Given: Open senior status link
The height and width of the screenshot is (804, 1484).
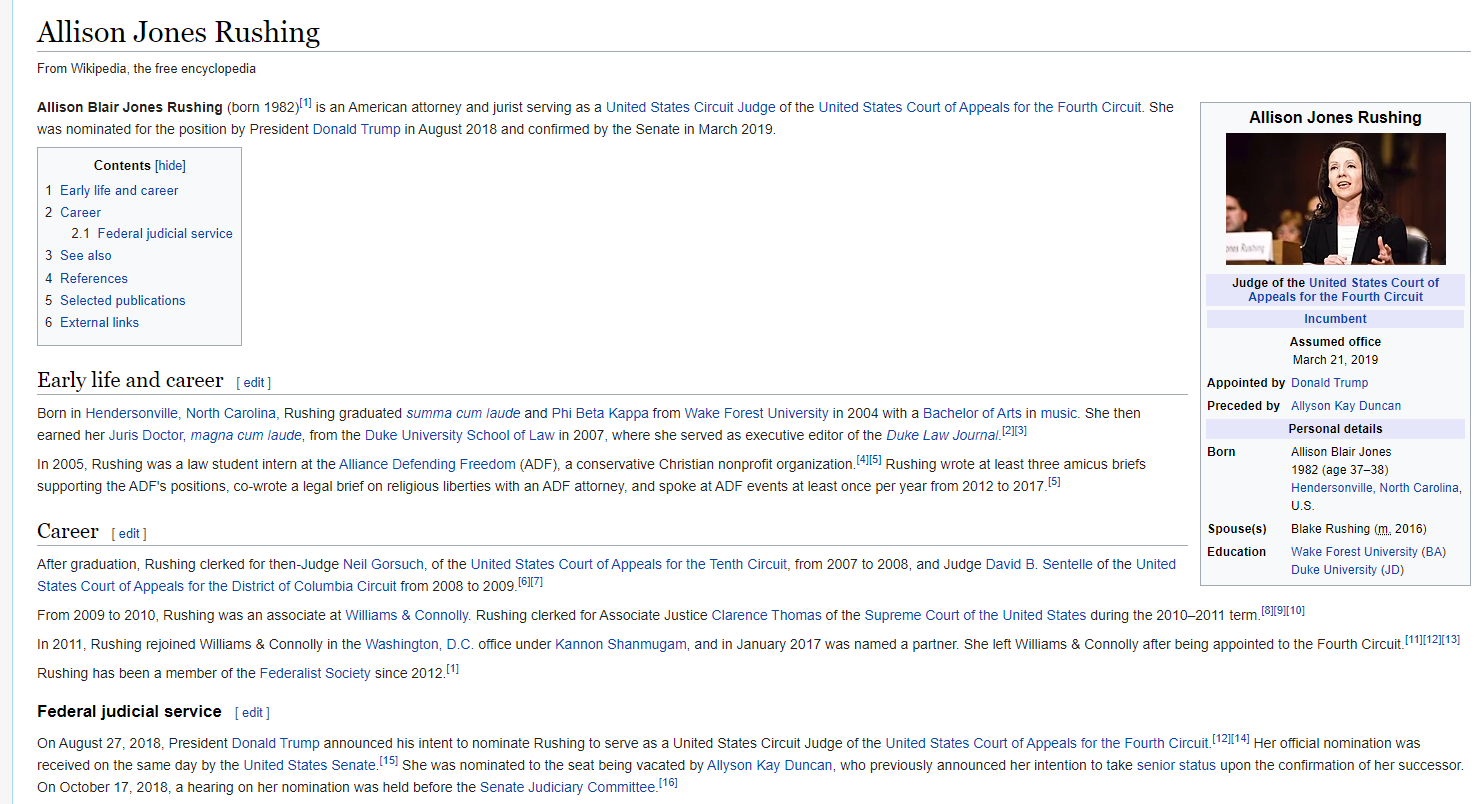Looking at the screenshot, I should [x=1176, y=765].
